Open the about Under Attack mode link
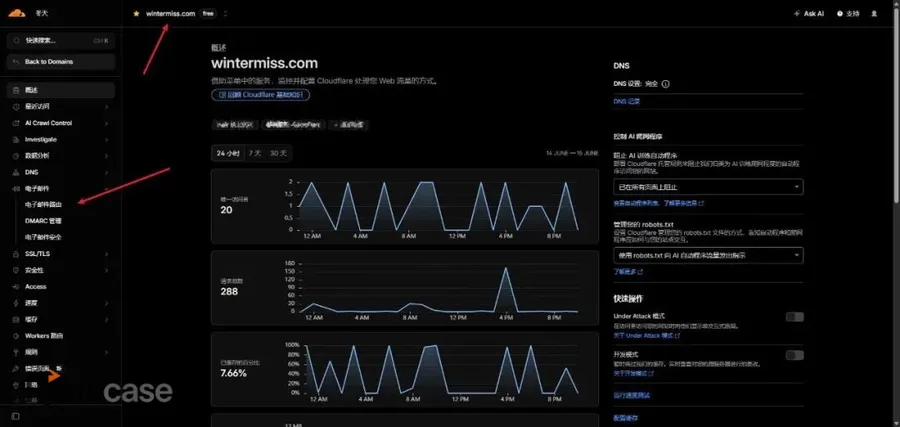Viewport: 900px width, 427px height. click(646, 335)
